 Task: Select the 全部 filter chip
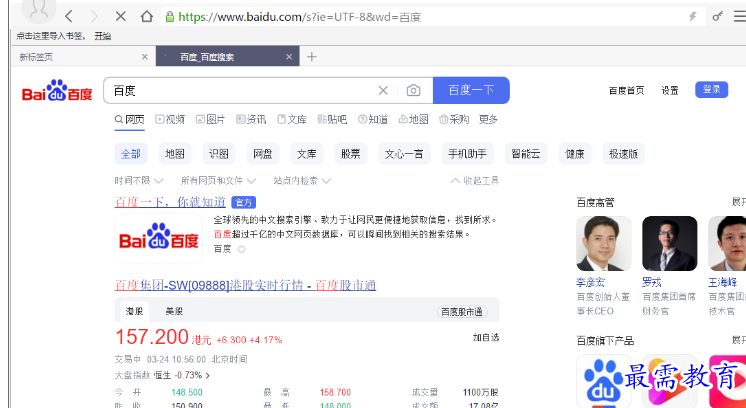(131, 154)
